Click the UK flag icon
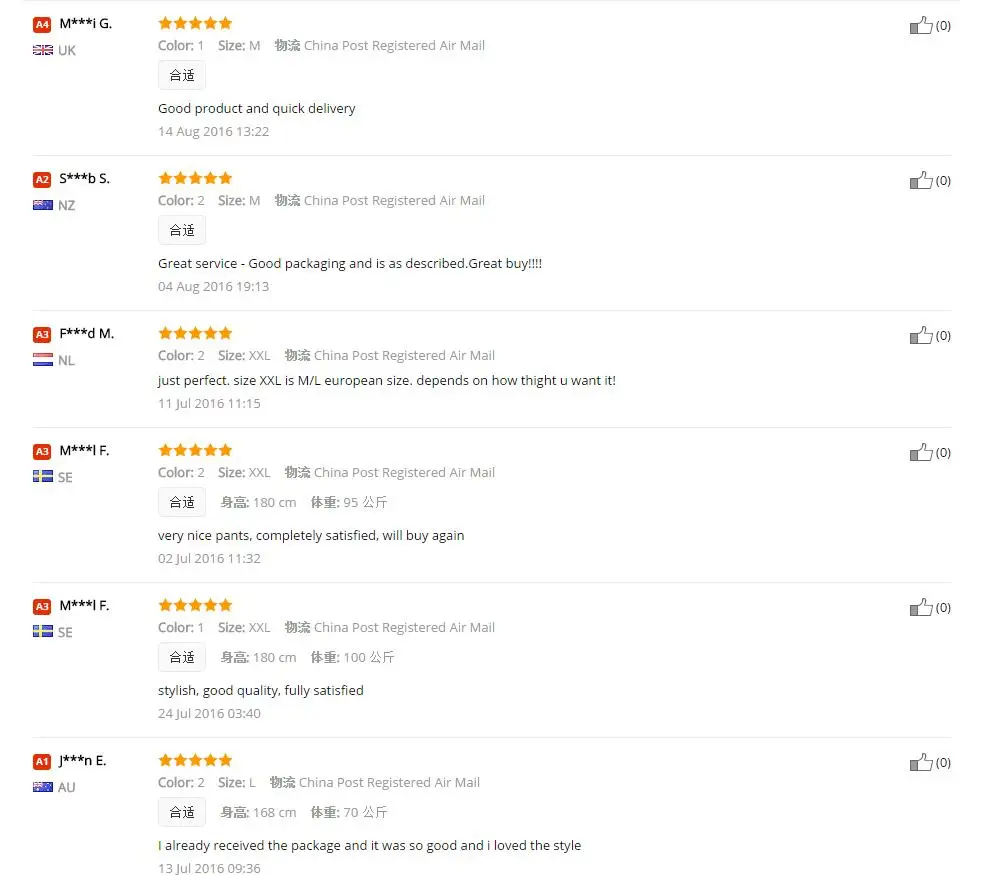Image resolution: width=986 pixels, height=875 pixels. [43, 50]
